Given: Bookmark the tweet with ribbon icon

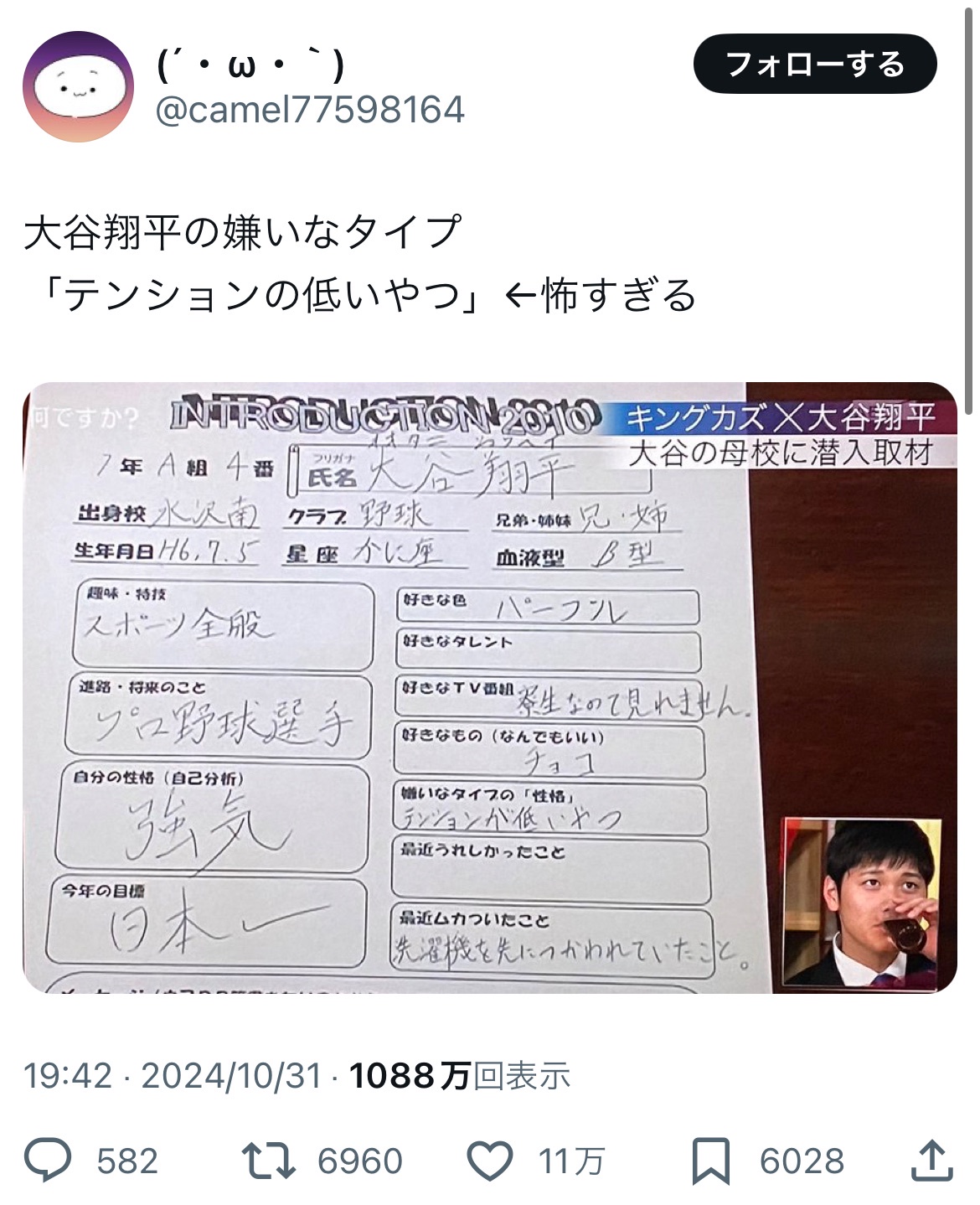Looking at the screenshot, I should click(710, 1161).
